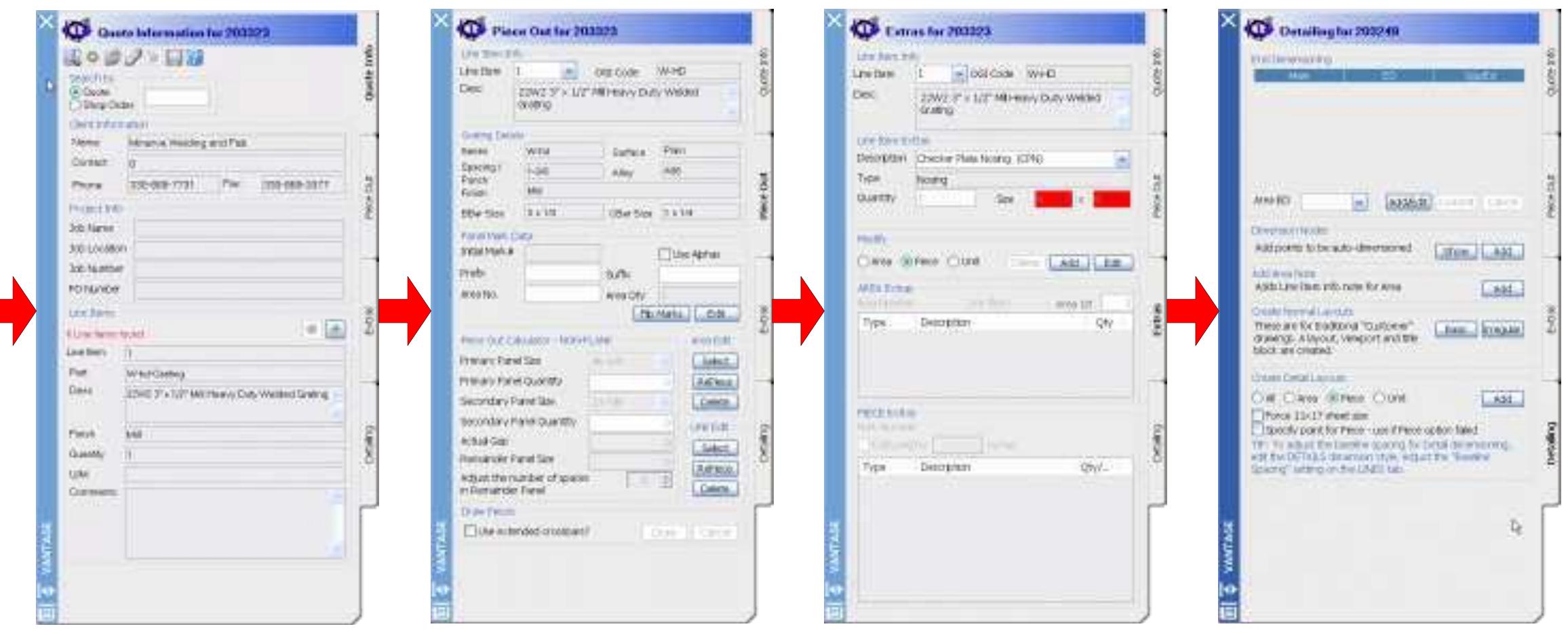Select the Quote radio button under Search by
The height and width of the screenshot is (635, 1568).
pos(76,92)
